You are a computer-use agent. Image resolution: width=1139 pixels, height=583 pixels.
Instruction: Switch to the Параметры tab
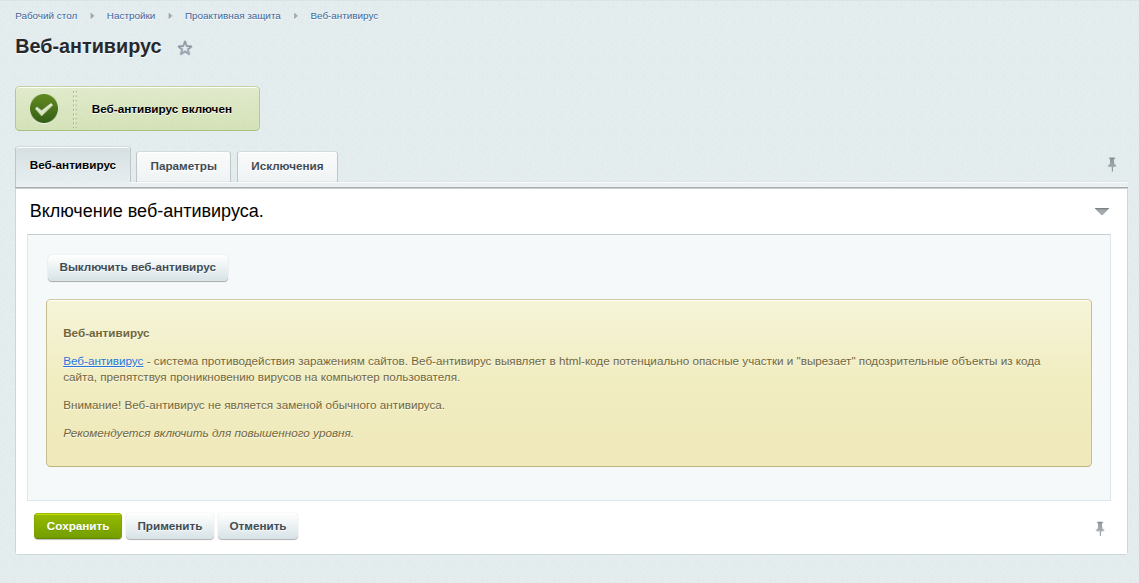[x=183, y=166]
